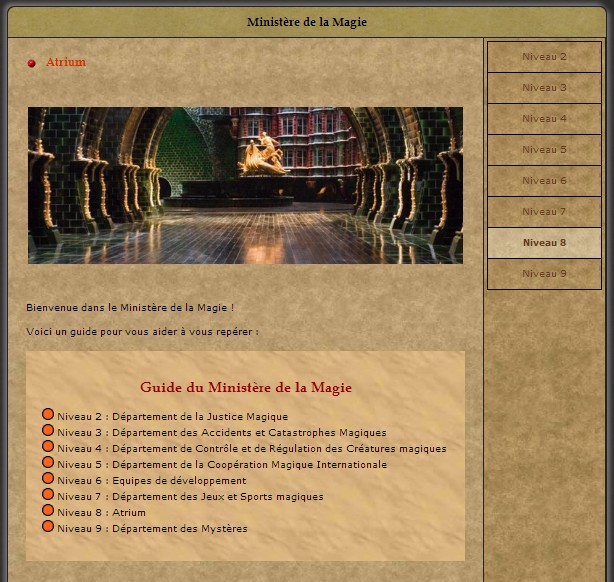Switch to Niveau 9 tab

[x=544, y=274]
